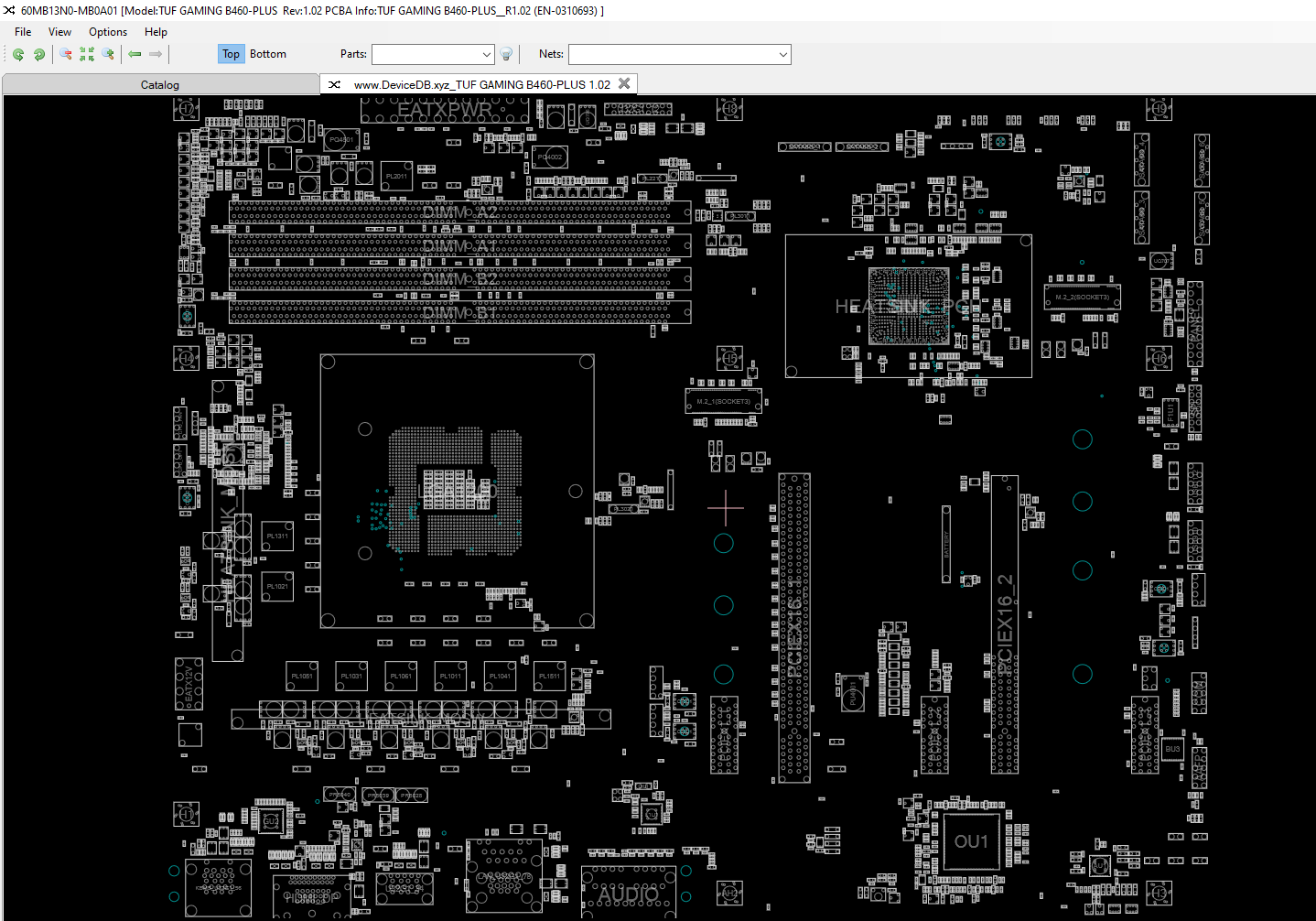Select the EATXPWR connector on board
The width and height of the screenshot is (1316, 921).
pyautogui.click(x=446, y=110)
